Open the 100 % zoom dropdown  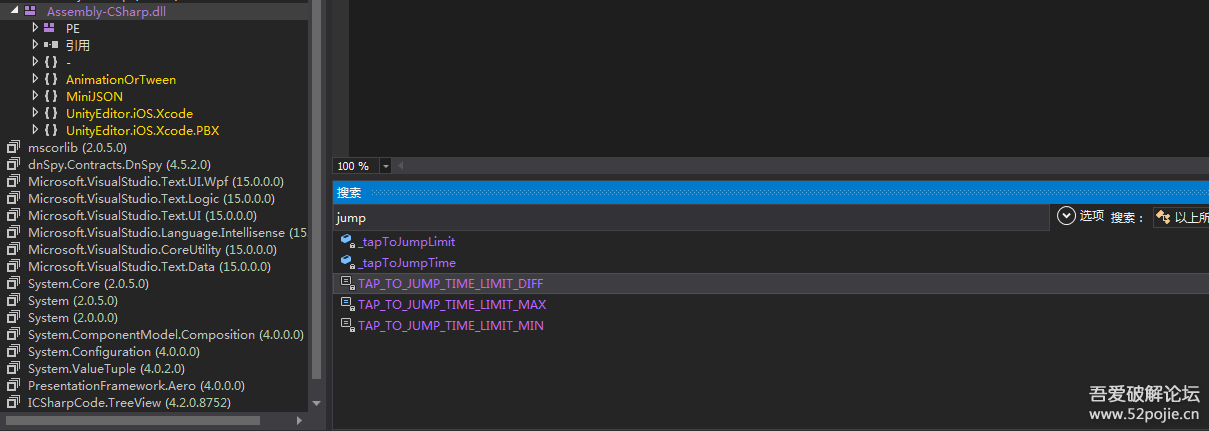tap(386, 166)
